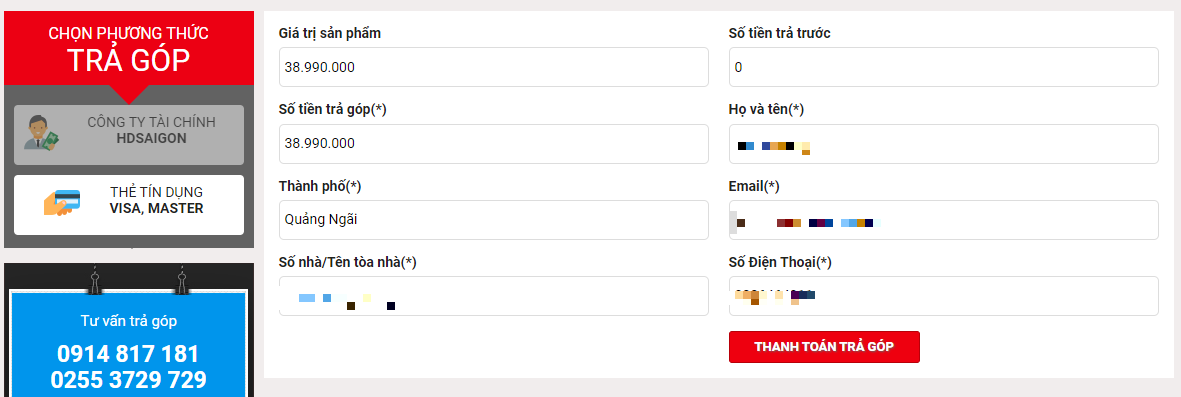Focus the Giá trị sản phẩm field

[x=493, y=67]
